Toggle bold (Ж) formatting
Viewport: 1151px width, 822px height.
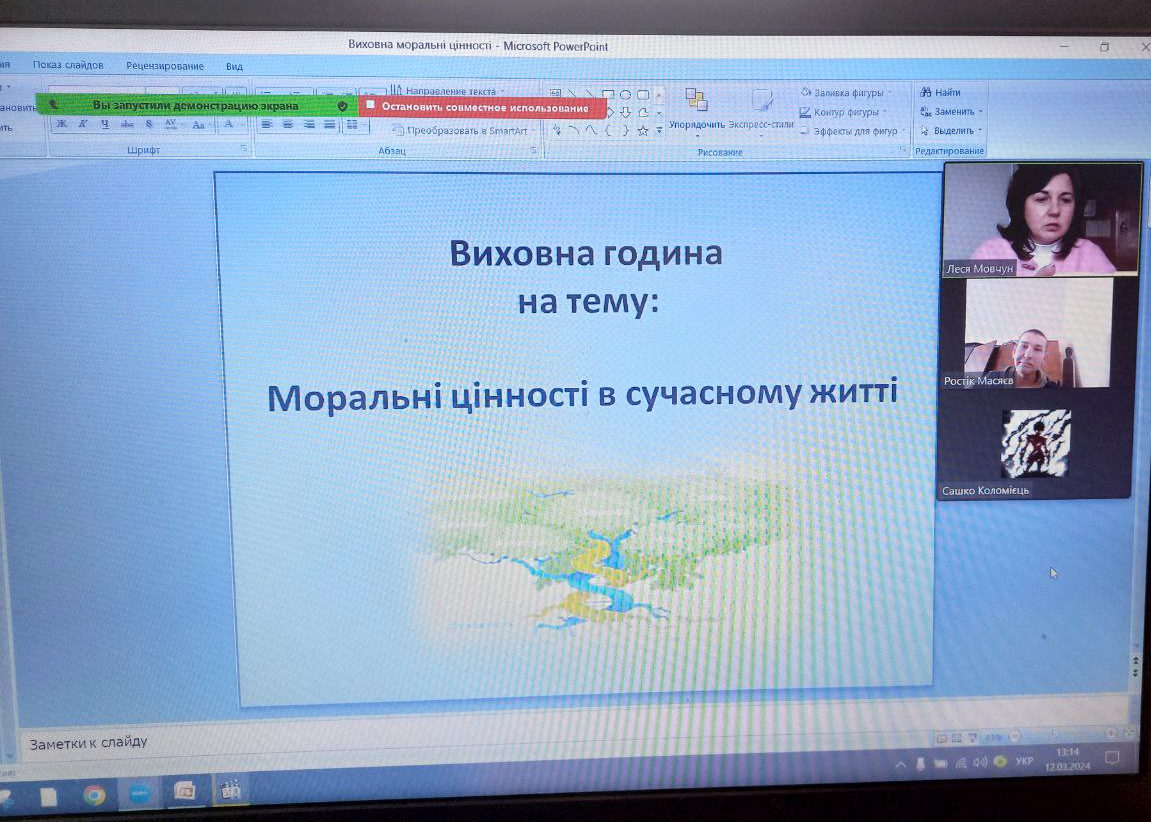click(x=62, y=124)
